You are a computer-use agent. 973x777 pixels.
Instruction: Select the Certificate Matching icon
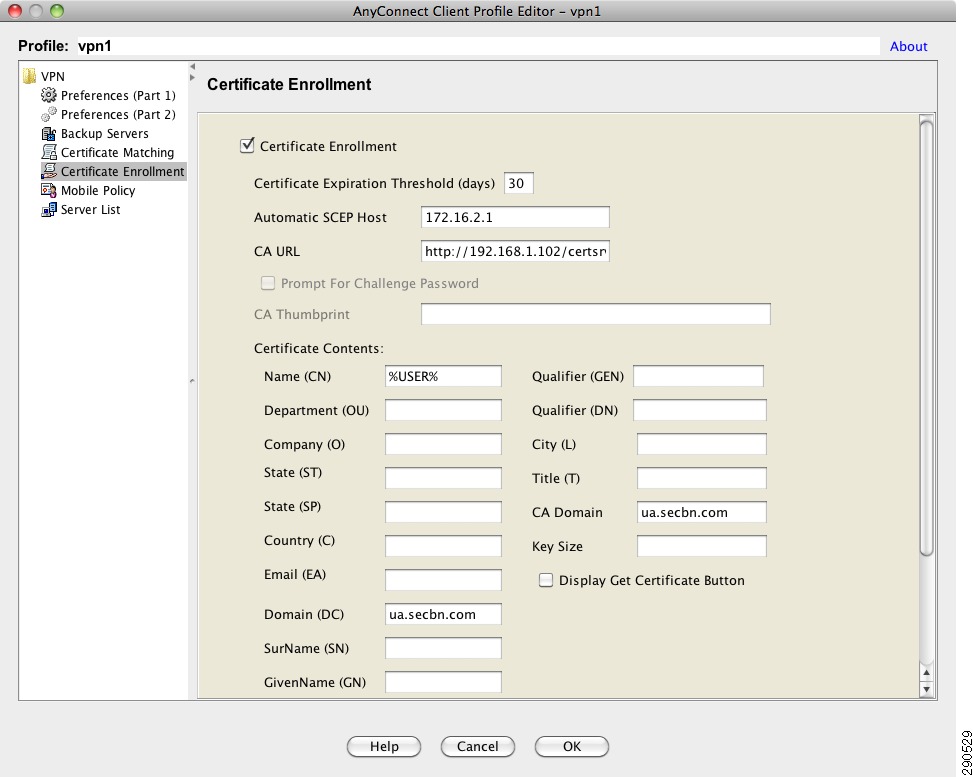48,152
